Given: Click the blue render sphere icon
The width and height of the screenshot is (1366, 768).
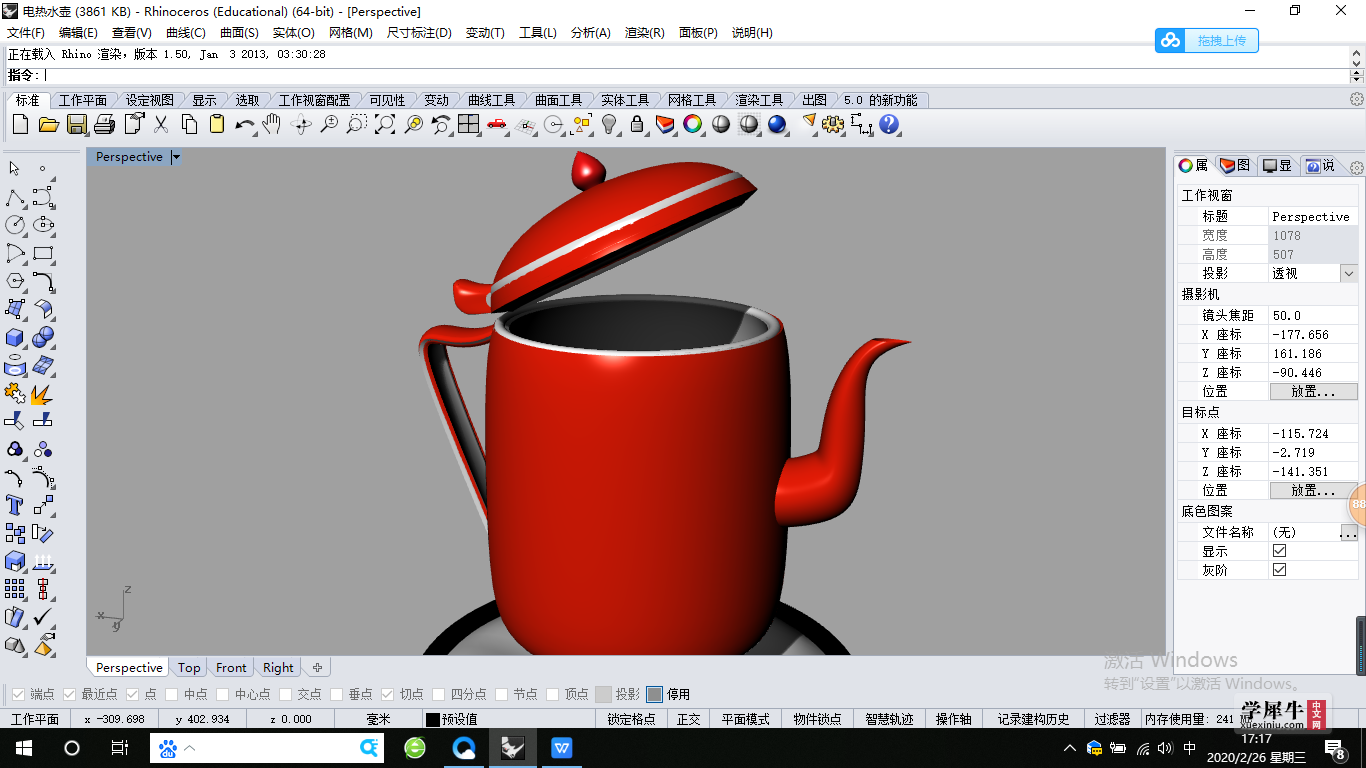Looking at the screenshot, I should 777,124.
